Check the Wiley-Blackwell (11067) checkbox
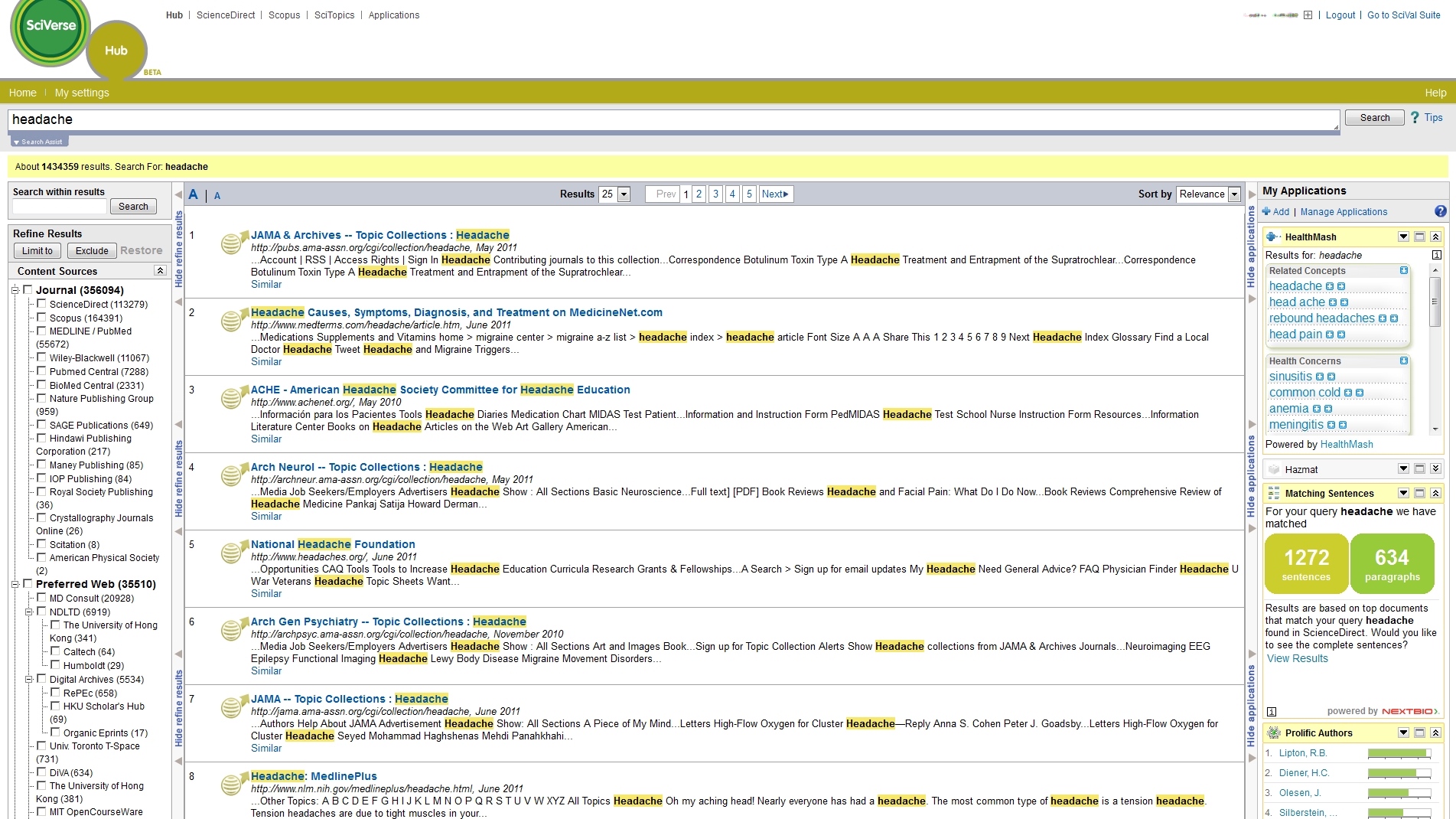The height and width of the screenshot is (819, 1456). coord(42,357)
